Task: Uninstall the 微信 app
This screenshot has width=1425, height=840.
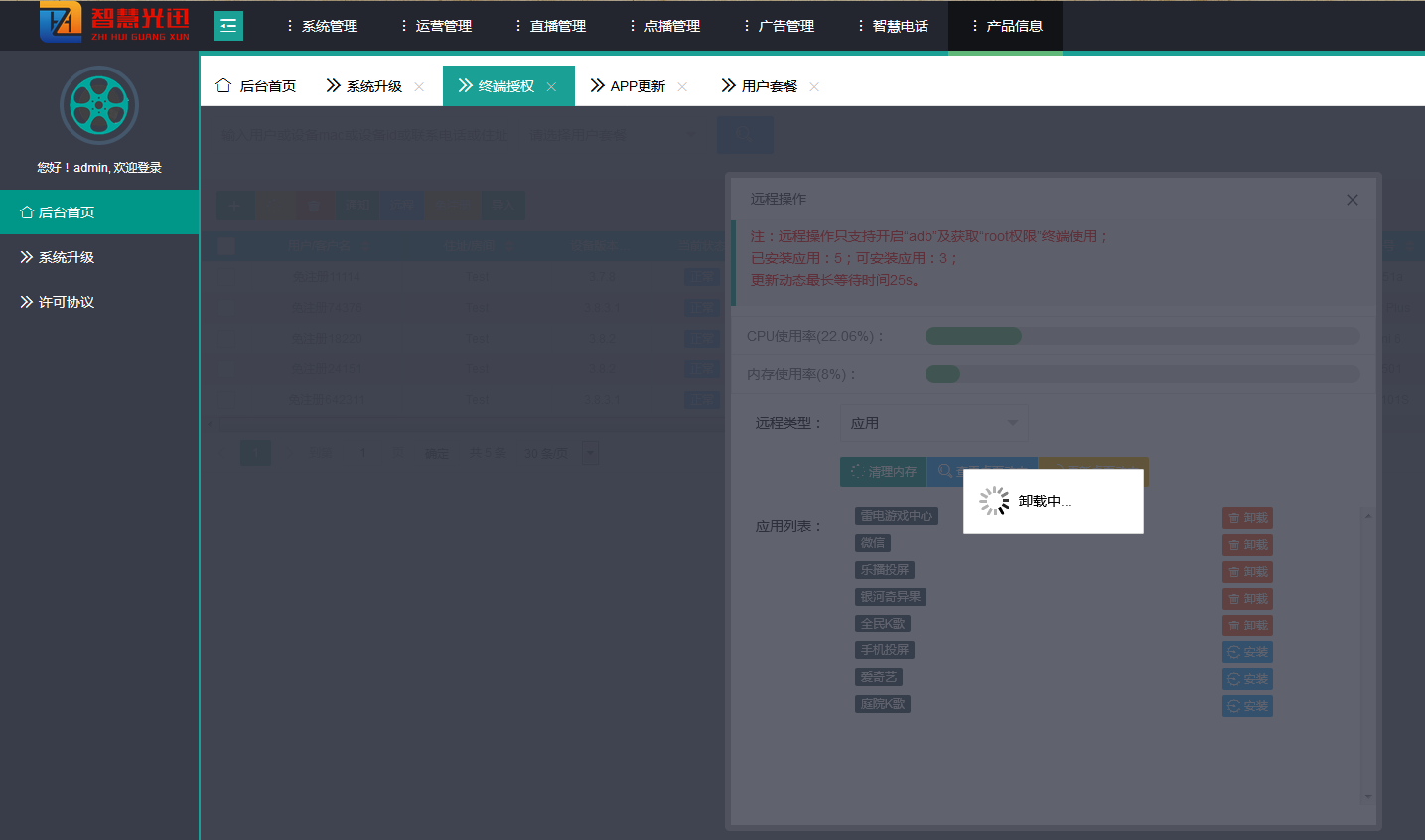Action: (x=1247, y=545)
